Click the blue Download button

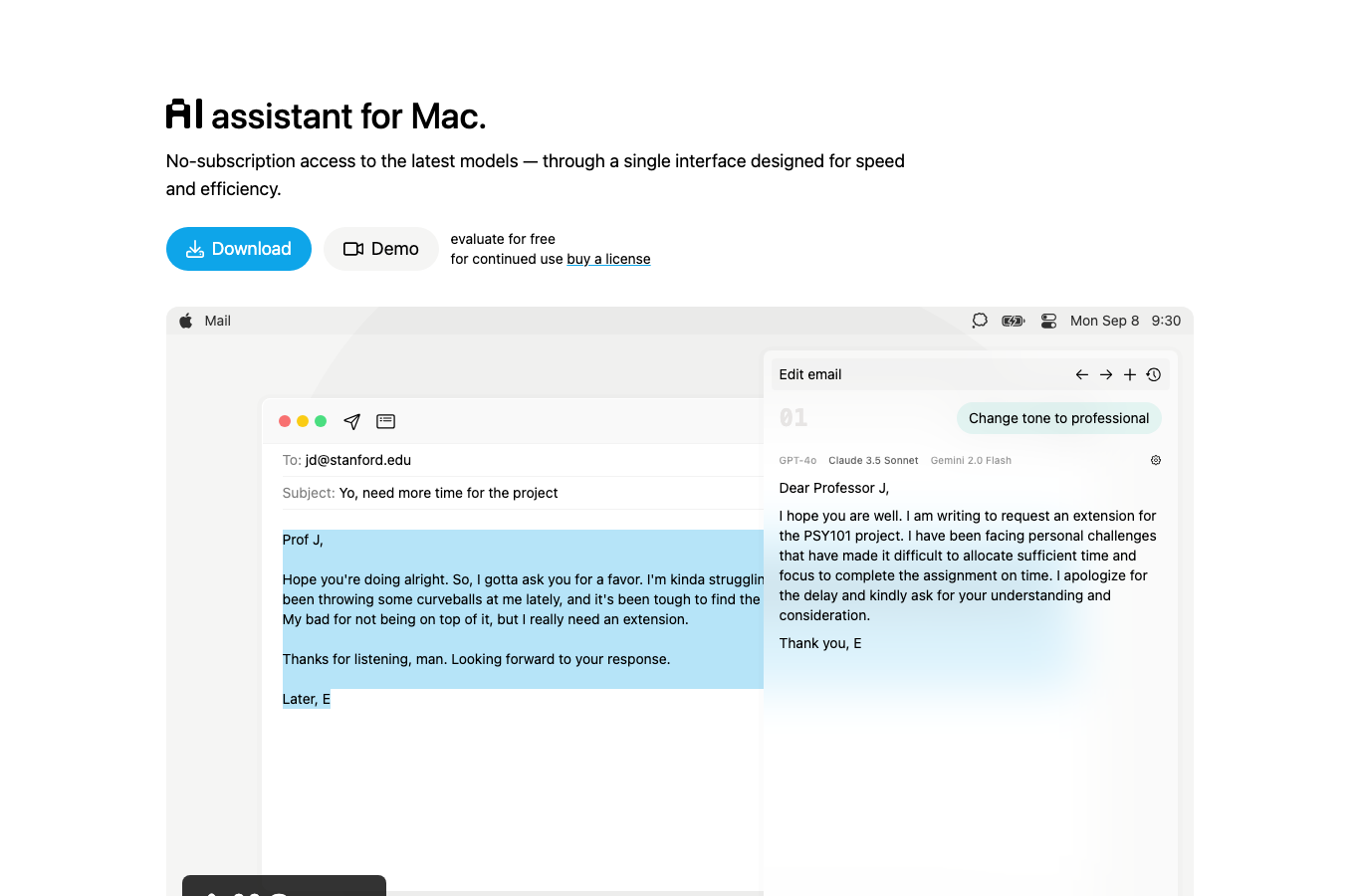(x=239, y=249)
